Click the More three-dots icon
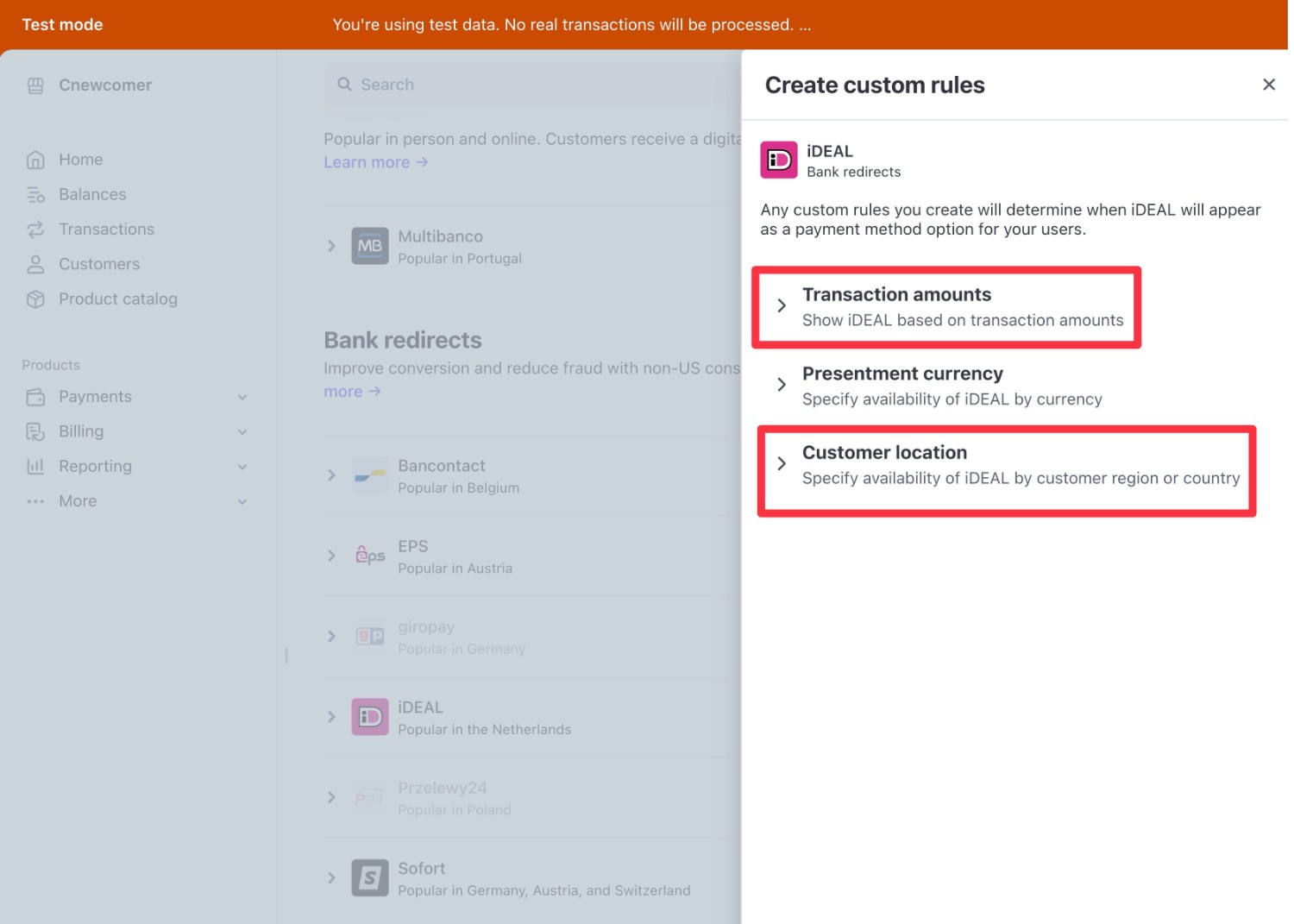Screen dimensions: 1294x924 click(35, 501)
